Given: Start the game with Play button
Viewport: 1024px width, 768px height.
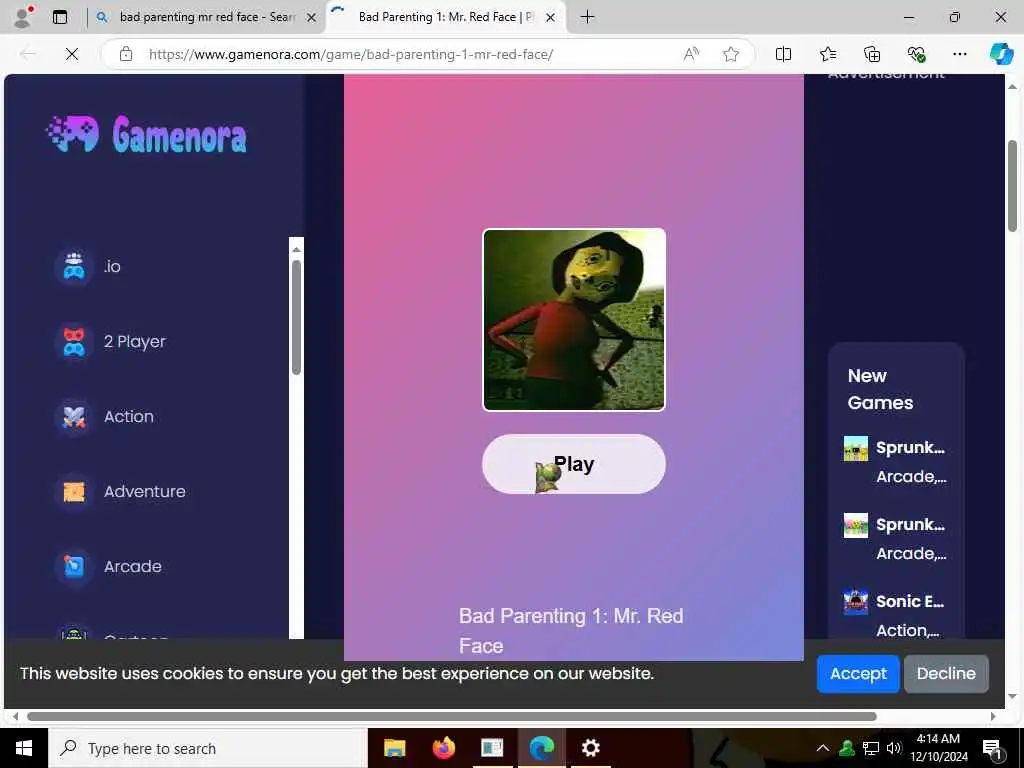Looking at the screenshot, I should pyautogui.click(x=573, y=464).
